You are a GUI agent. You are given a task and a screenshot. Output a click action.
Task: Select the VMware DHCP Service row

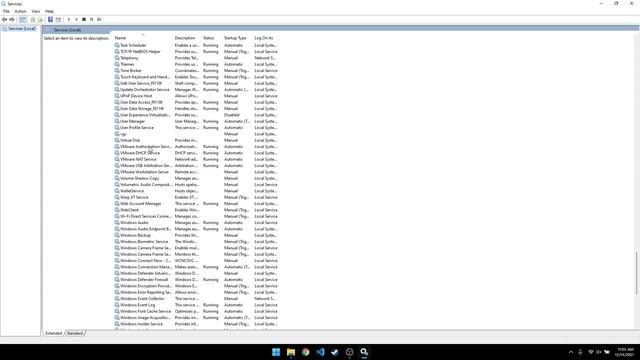point(196,153)
